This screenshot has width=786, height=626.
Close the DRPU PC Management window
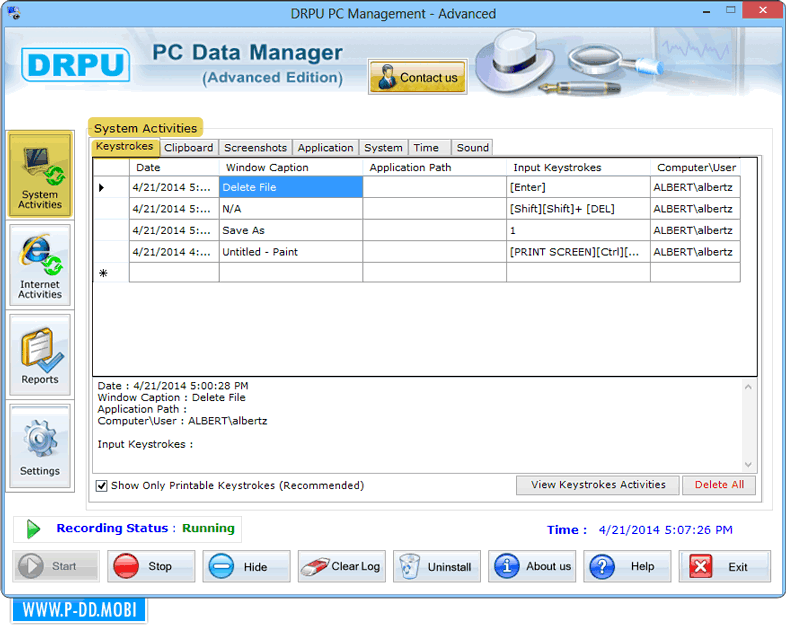click(763, 10)
